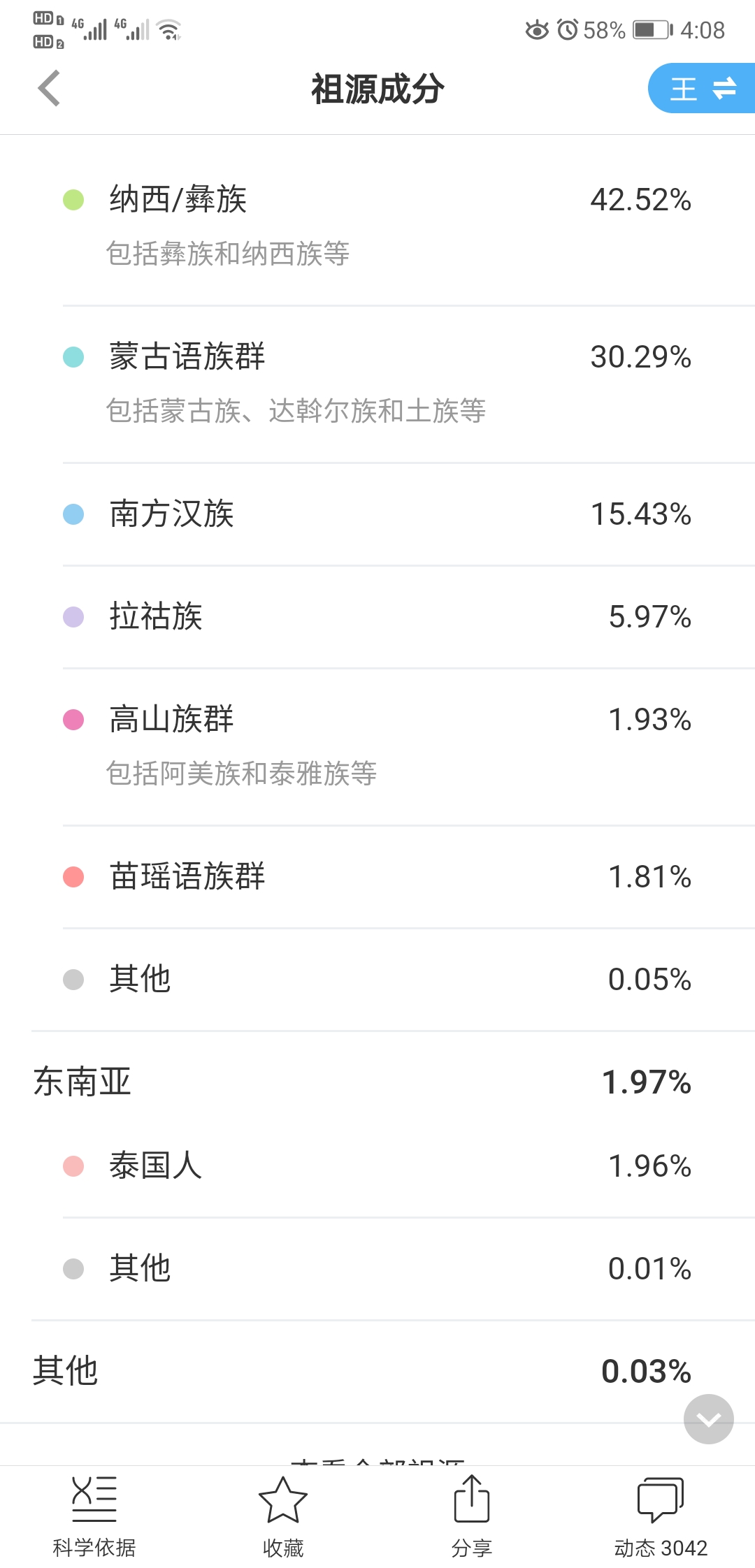This screenshot has width=755, height=1568.
Task: Tap the alarm clock status icon
Action: pyautogui.click(x=568, y=30)
